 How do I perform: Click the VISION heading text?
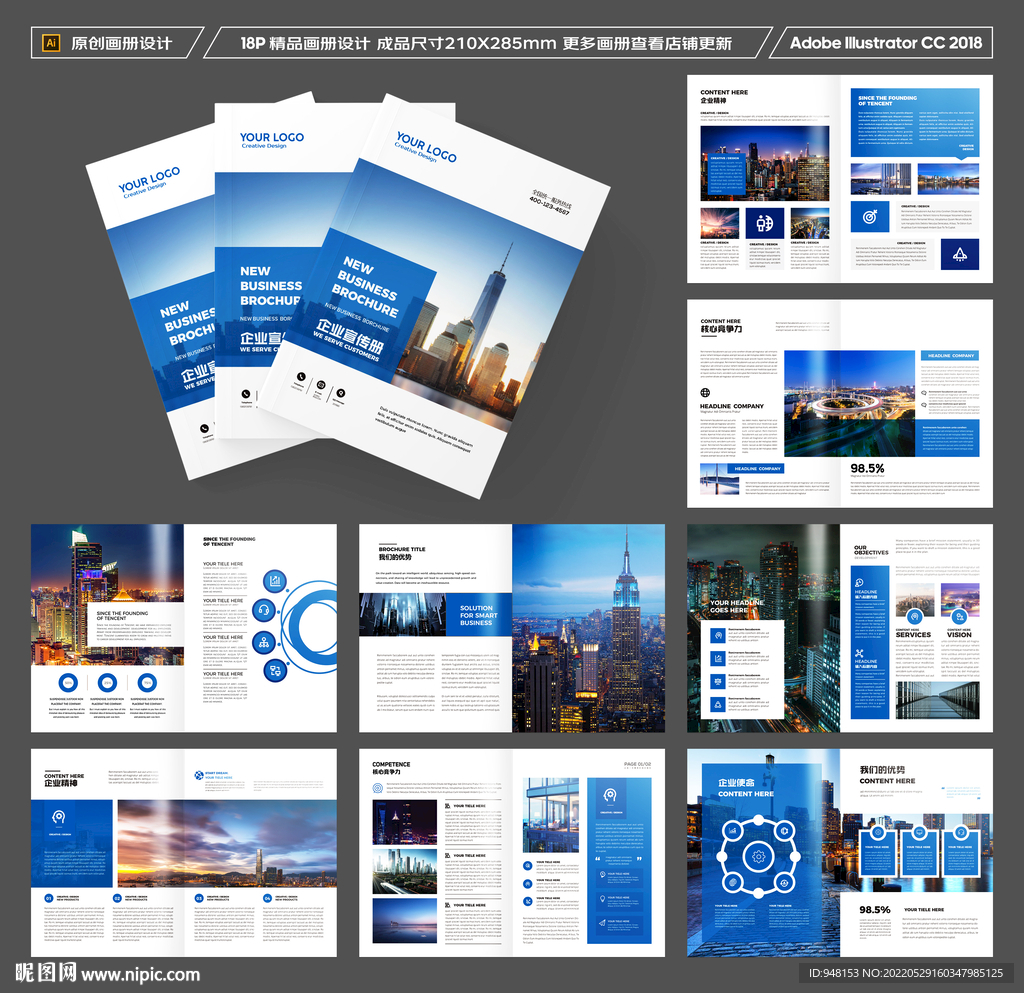[x=959, y=635]
